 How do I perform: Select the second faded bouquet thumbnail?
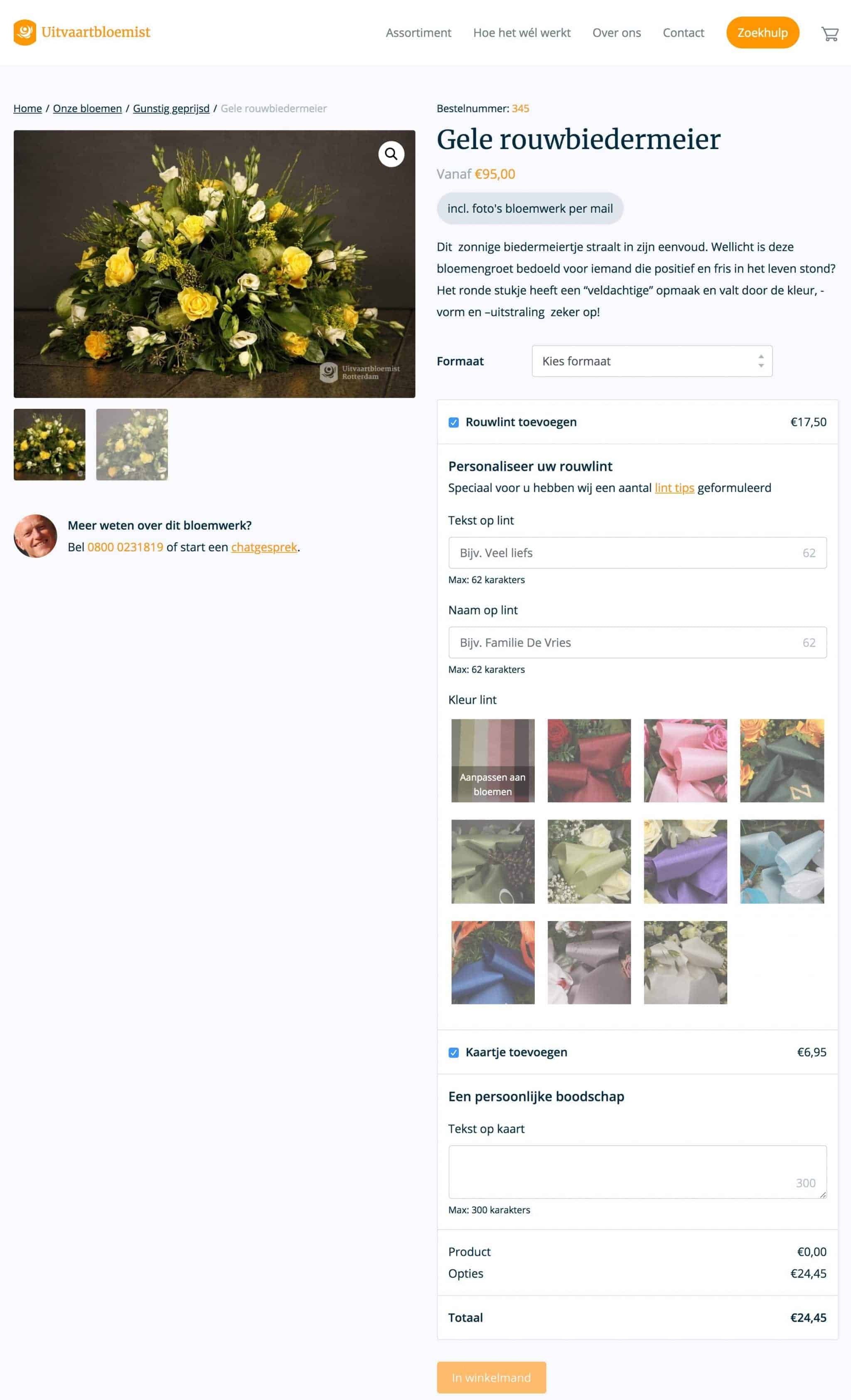tap(132, 445)
